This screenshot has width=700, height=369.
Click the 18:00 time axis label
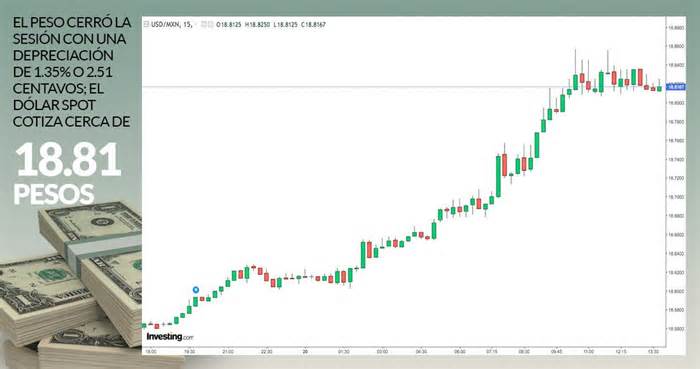click(151, 352)
